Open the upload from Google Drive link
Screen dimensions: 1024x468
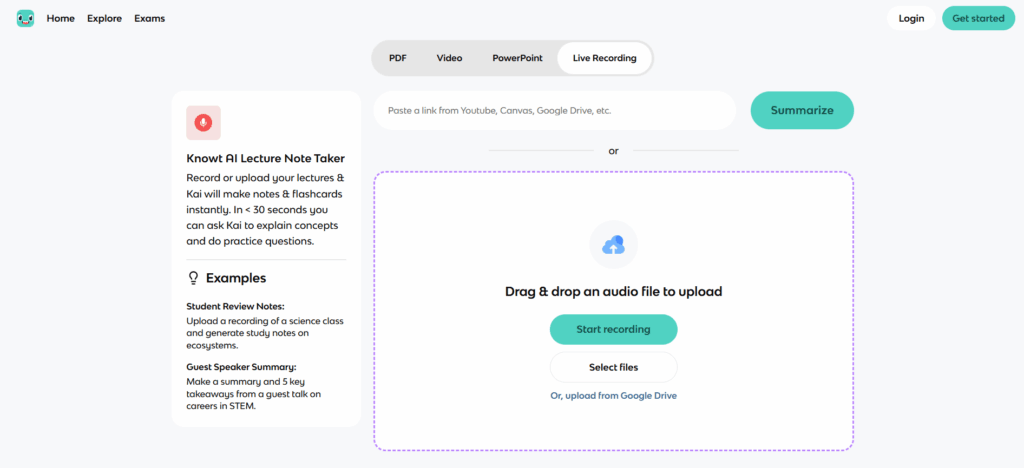pos(613,396)
